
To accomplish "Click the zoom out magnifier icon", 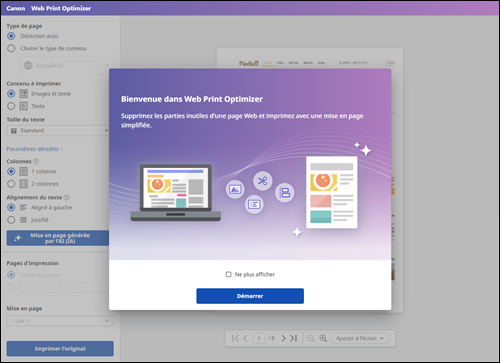I will click(311, 338).
